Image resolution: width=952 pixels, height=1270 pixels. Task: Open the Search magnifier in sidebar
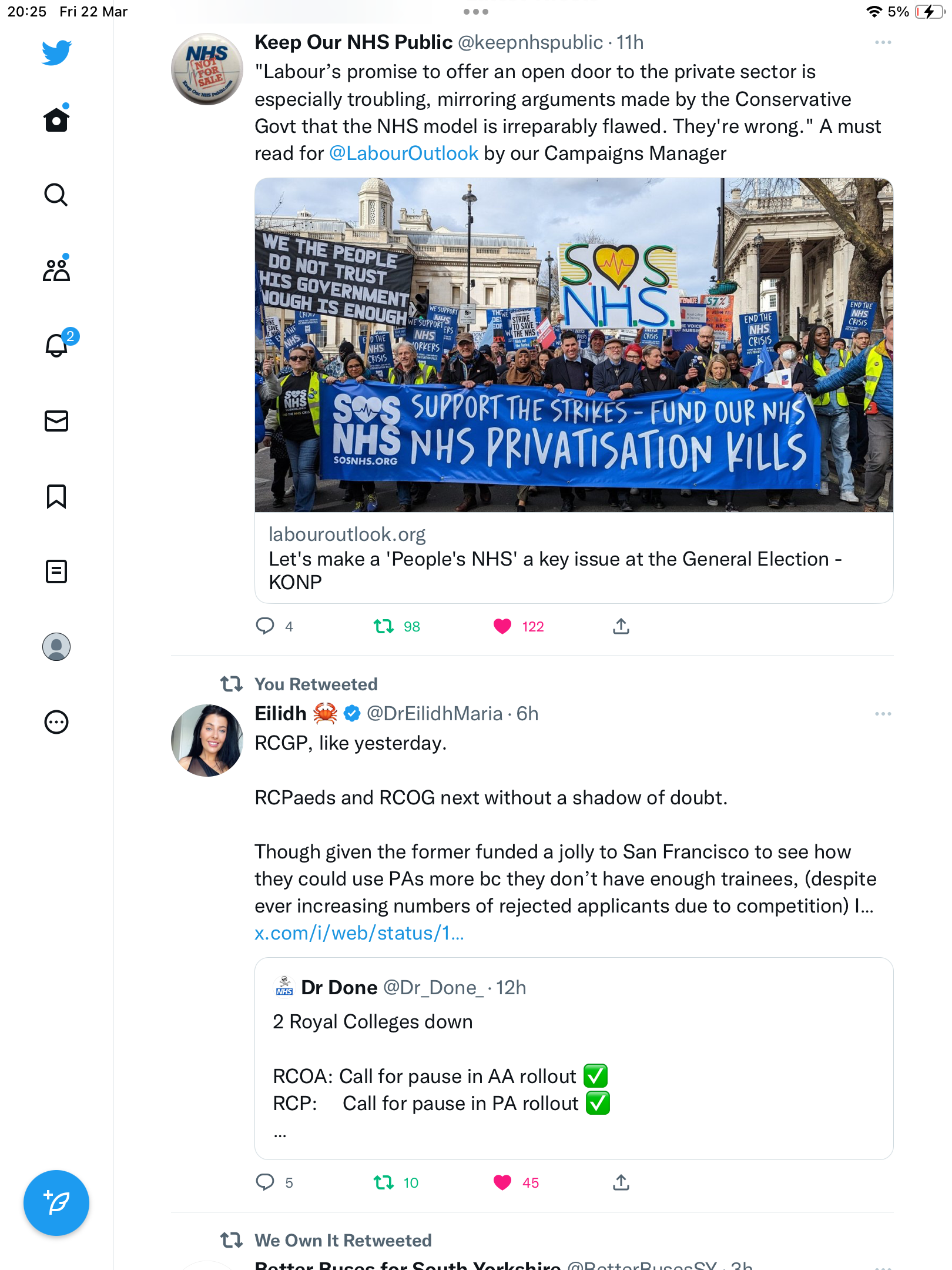(56, 195)
